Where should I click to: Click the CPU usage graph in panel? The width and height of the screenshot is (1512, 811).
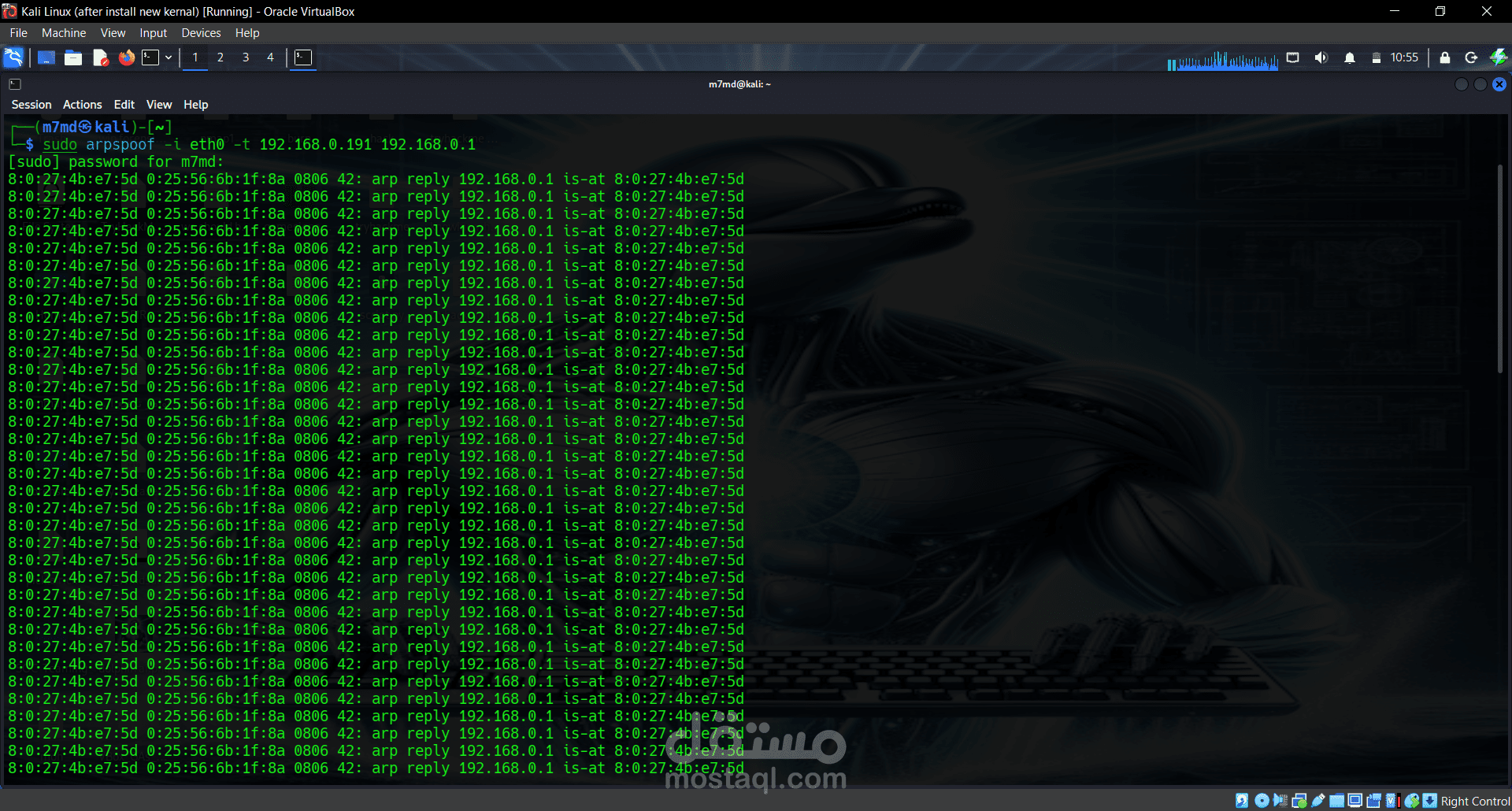(1223, 61)
